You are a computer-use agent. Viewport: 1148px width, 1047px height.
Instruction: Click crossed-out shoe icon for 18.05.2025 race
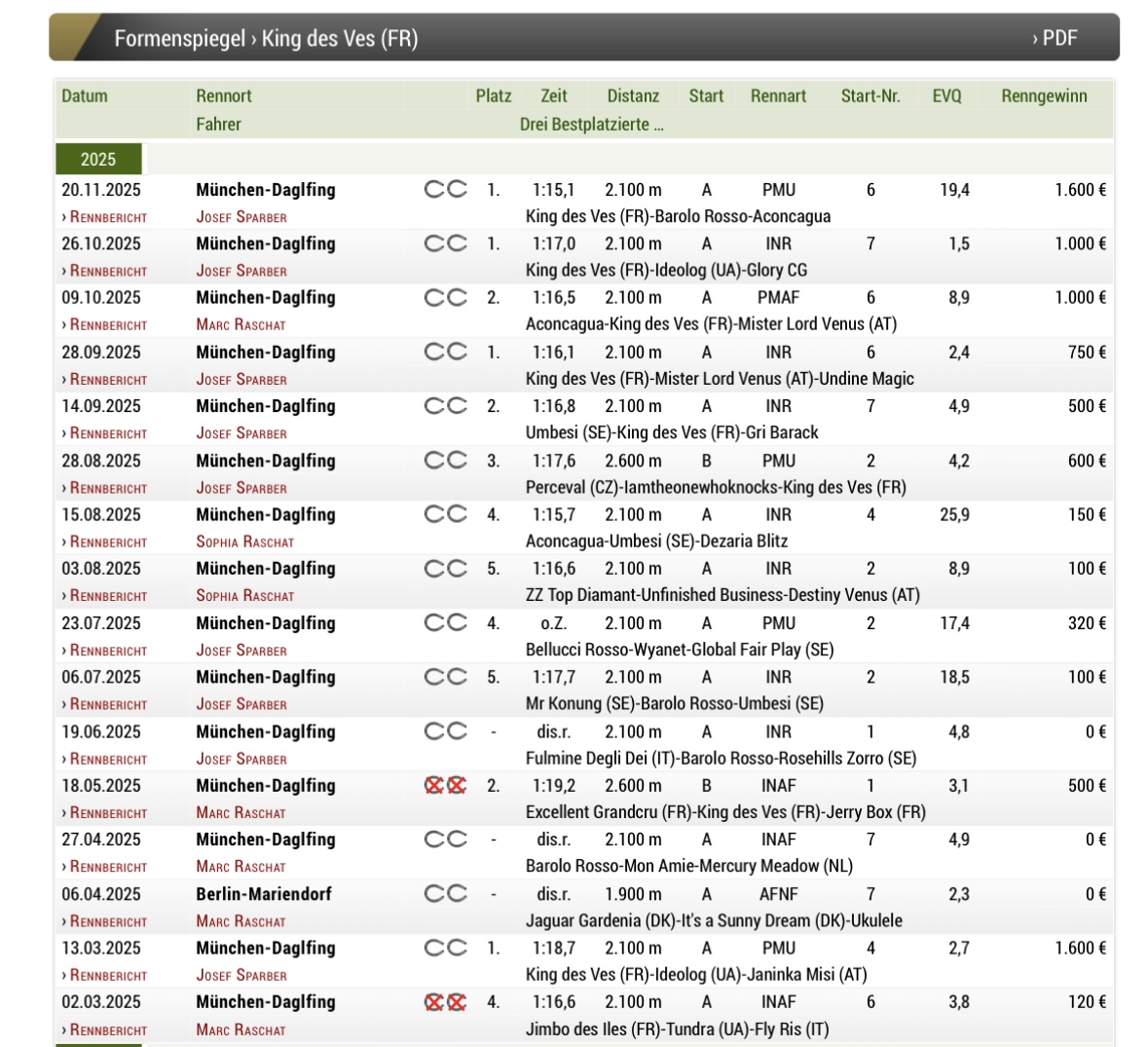click(x=445, y=785)
